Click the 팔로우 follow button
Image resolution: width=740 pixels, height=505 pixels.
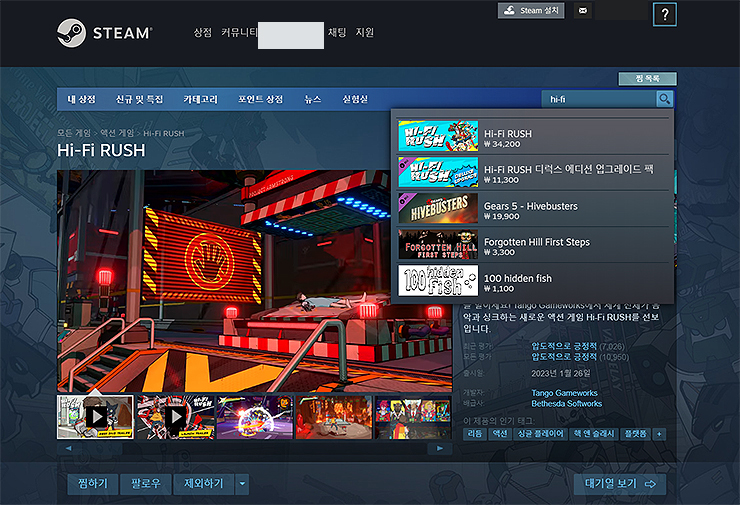coord(145,484)
